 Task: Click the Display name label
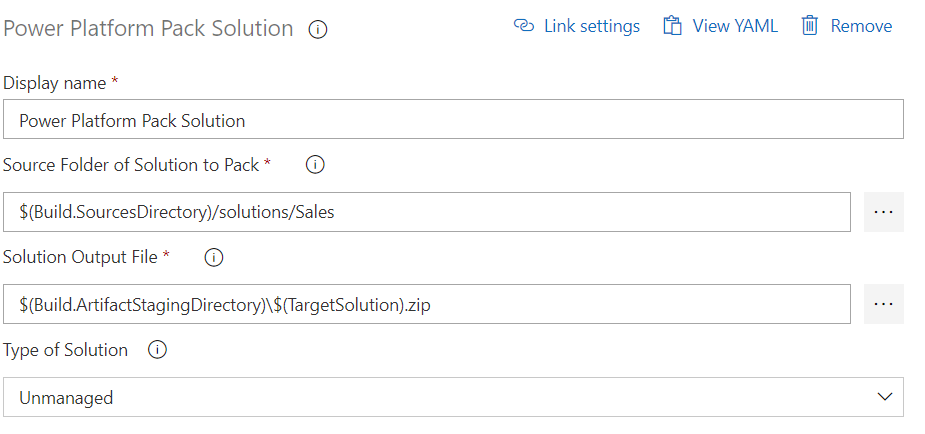click(x=55, y=83)
